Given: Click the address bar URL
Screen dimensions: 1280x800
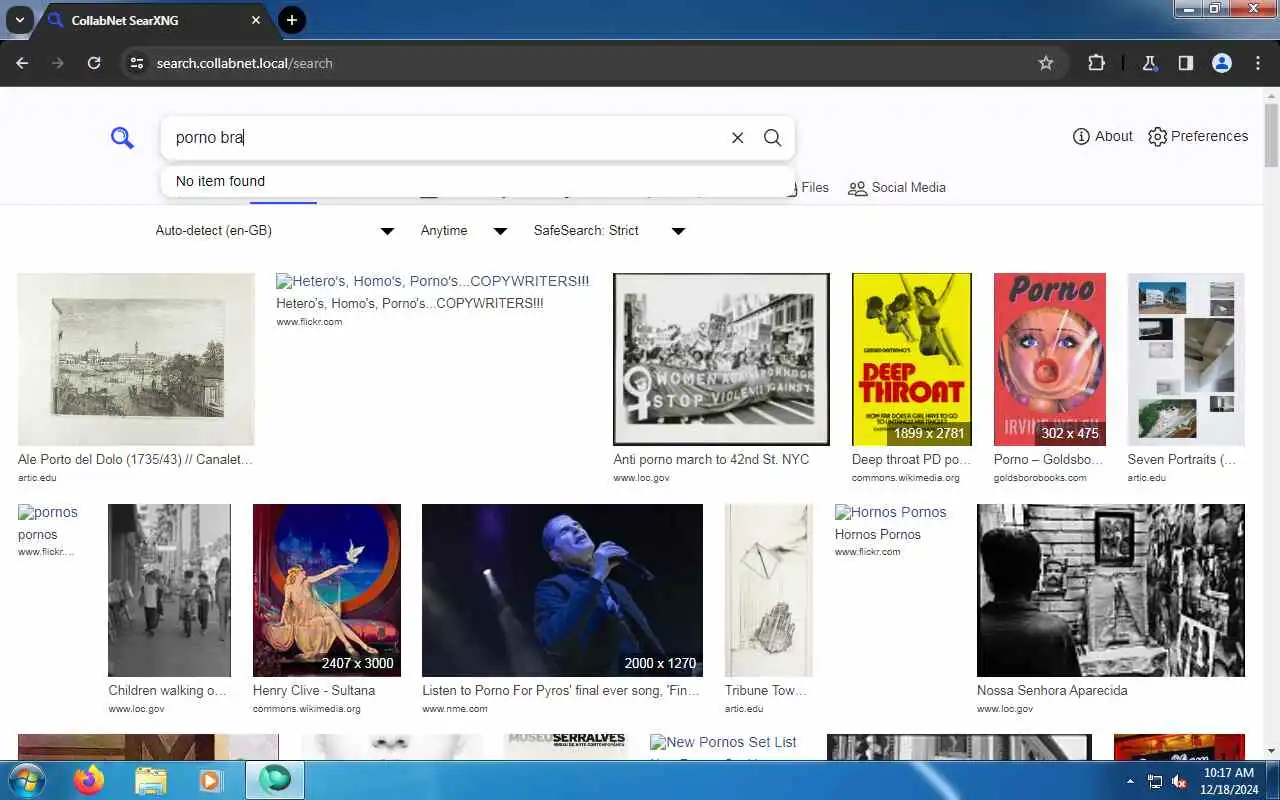Looking at the screenshot, I should click(244, 63).
